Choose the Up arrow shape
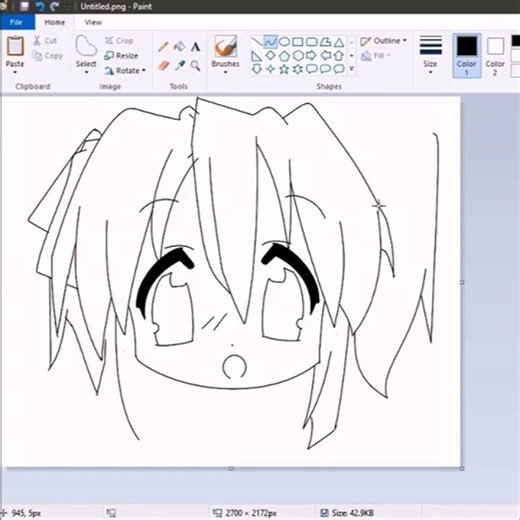 [x=339, y=55]
